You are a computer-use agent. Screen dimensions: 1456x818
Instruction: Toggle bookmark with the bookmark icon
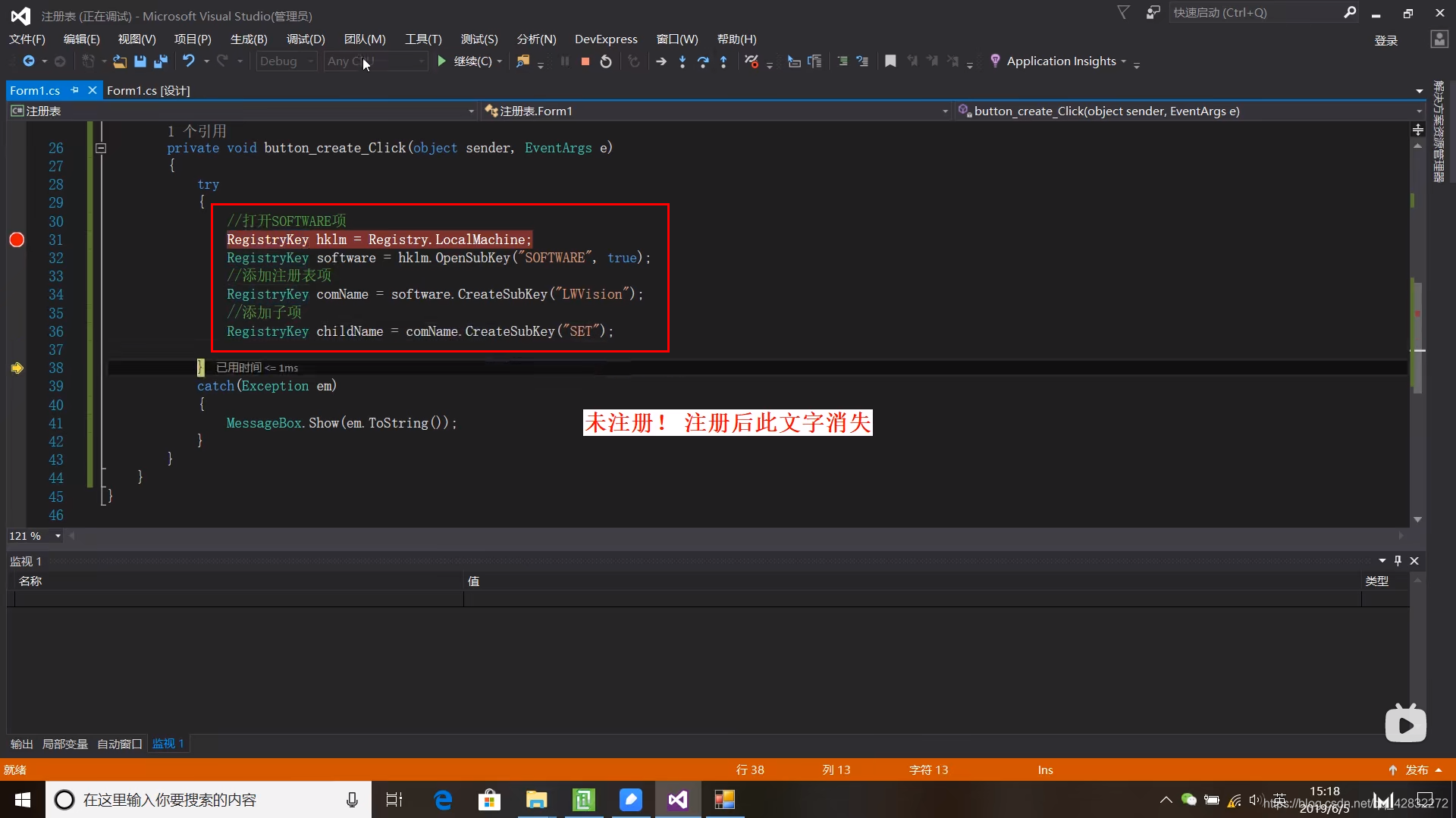tap(890, 61)
